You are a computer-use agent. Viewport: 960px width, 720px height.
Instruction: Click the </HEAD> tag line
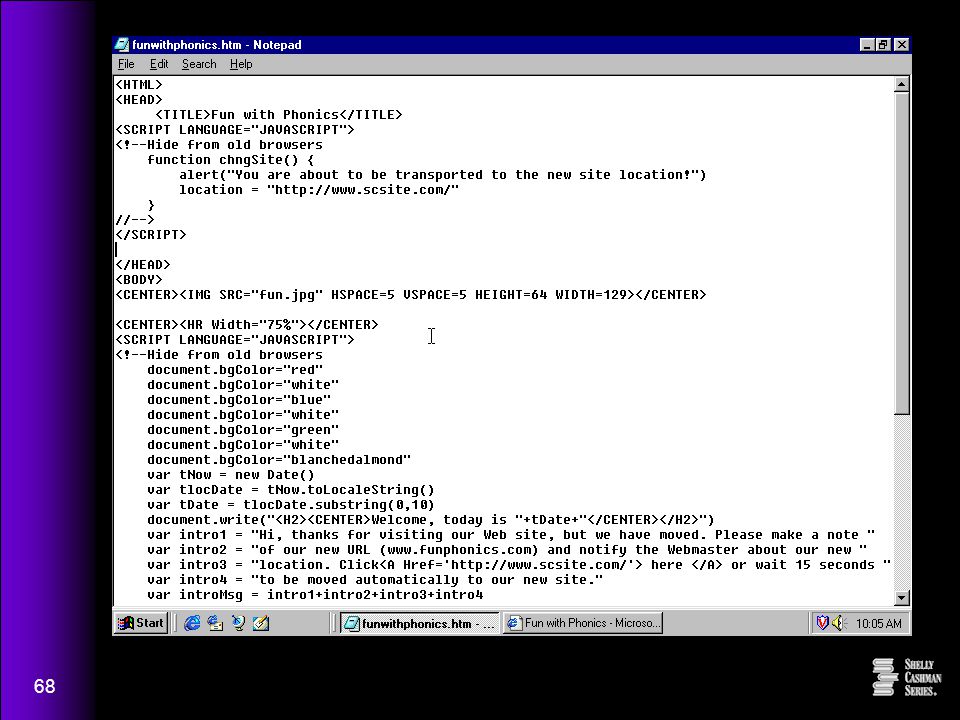click(143, 264)
